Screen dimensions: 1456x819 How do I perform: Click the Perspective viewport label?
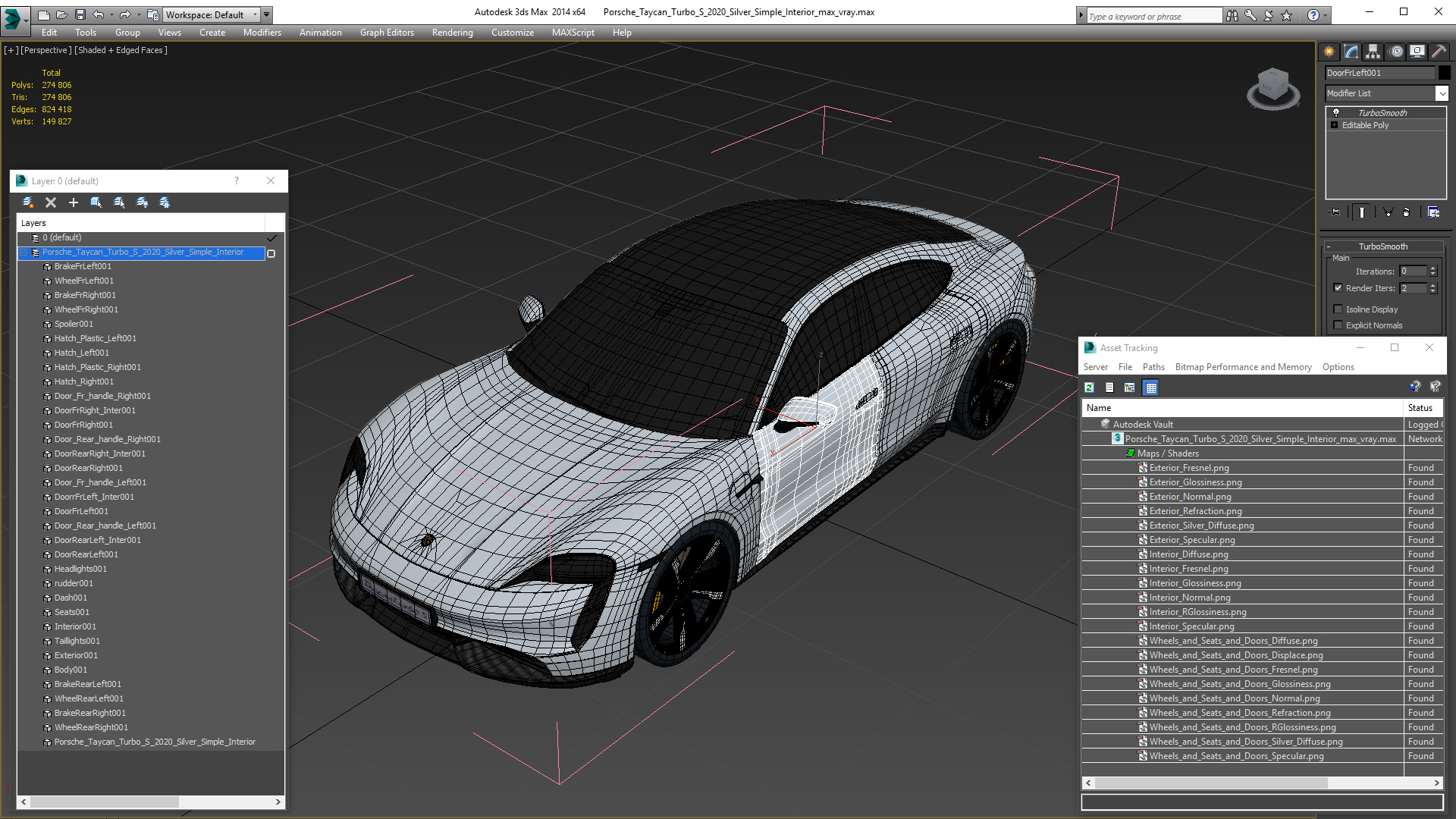[46, 50]
